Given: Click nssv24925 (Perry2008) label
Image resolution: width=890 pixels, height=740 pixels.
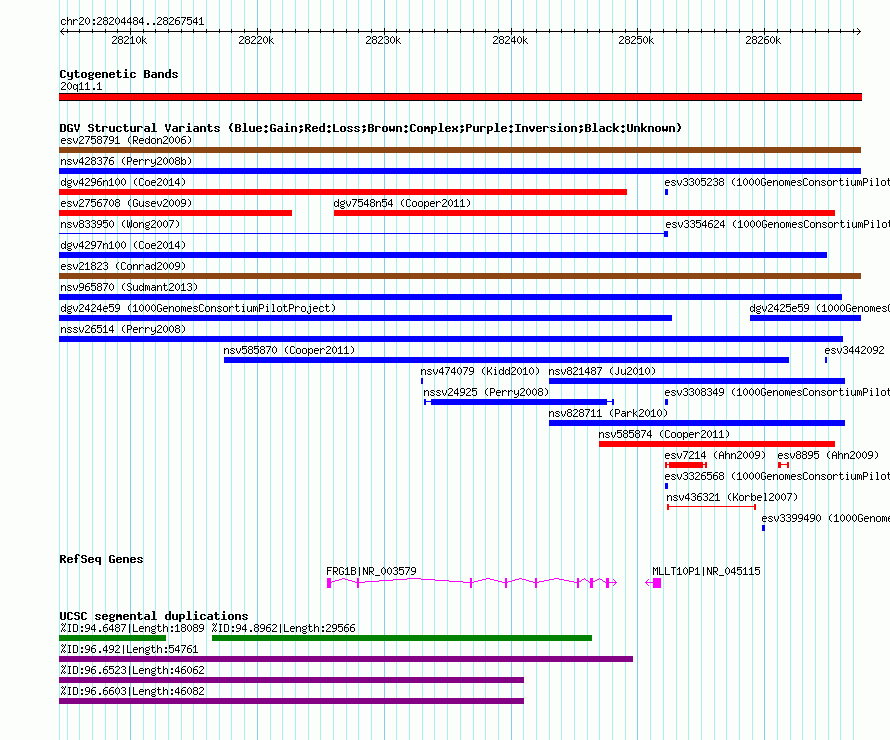Looking at the screenshot, I should [x=486, y=392].
